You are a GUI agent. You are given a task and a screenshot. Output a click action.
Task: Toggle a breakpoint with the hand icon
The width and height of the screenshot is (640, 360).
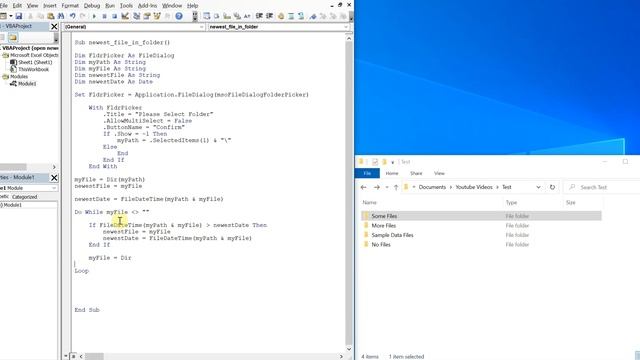281,16
